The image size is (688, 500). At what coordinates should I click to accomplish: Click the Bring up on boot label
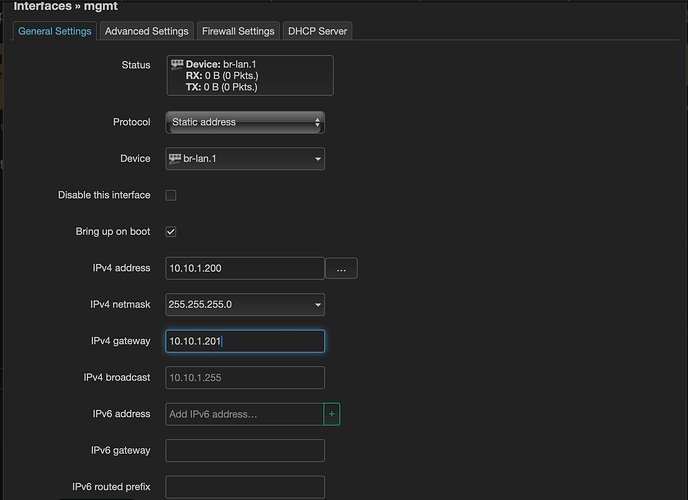pos(113,232)
